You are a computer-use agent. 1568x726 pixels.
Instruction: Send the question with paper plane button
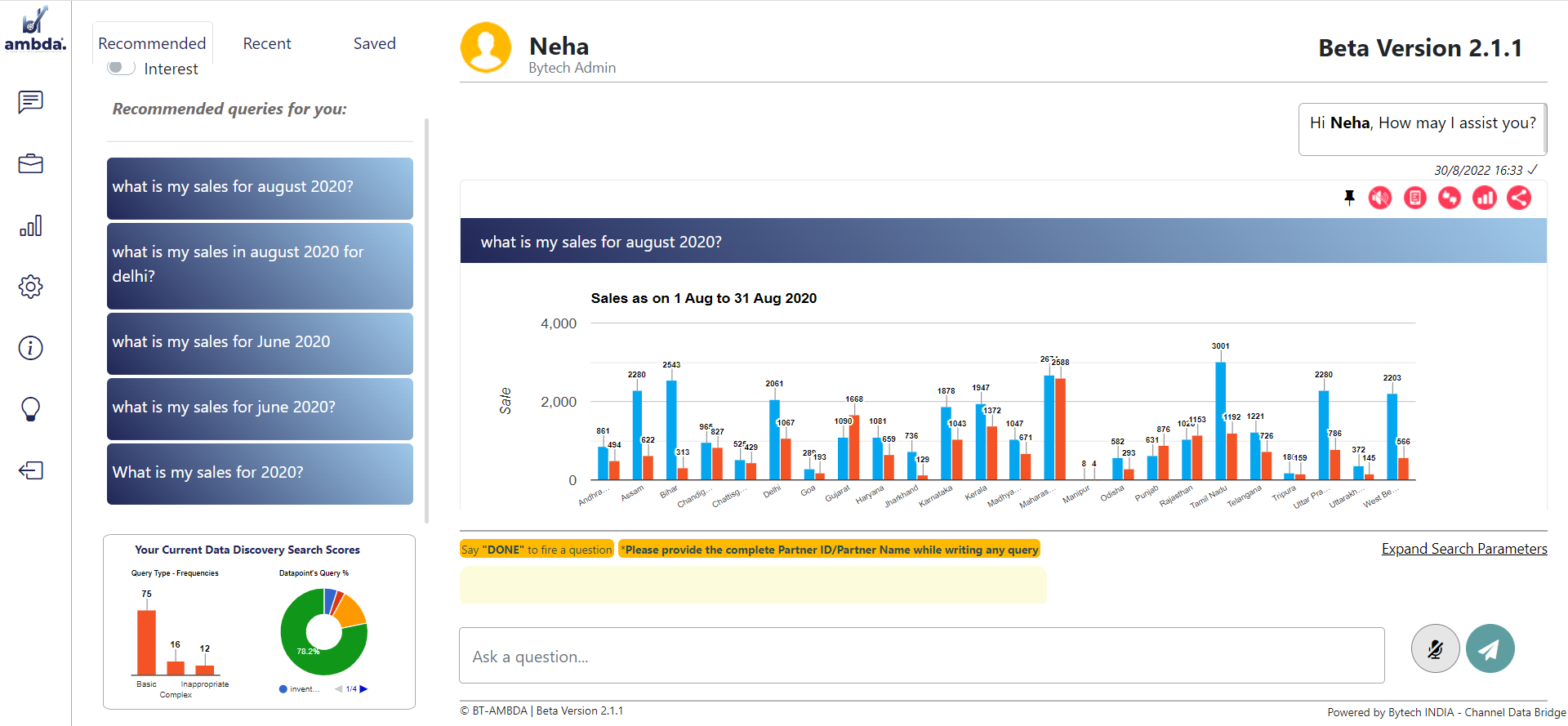(x=1490, y=648)
